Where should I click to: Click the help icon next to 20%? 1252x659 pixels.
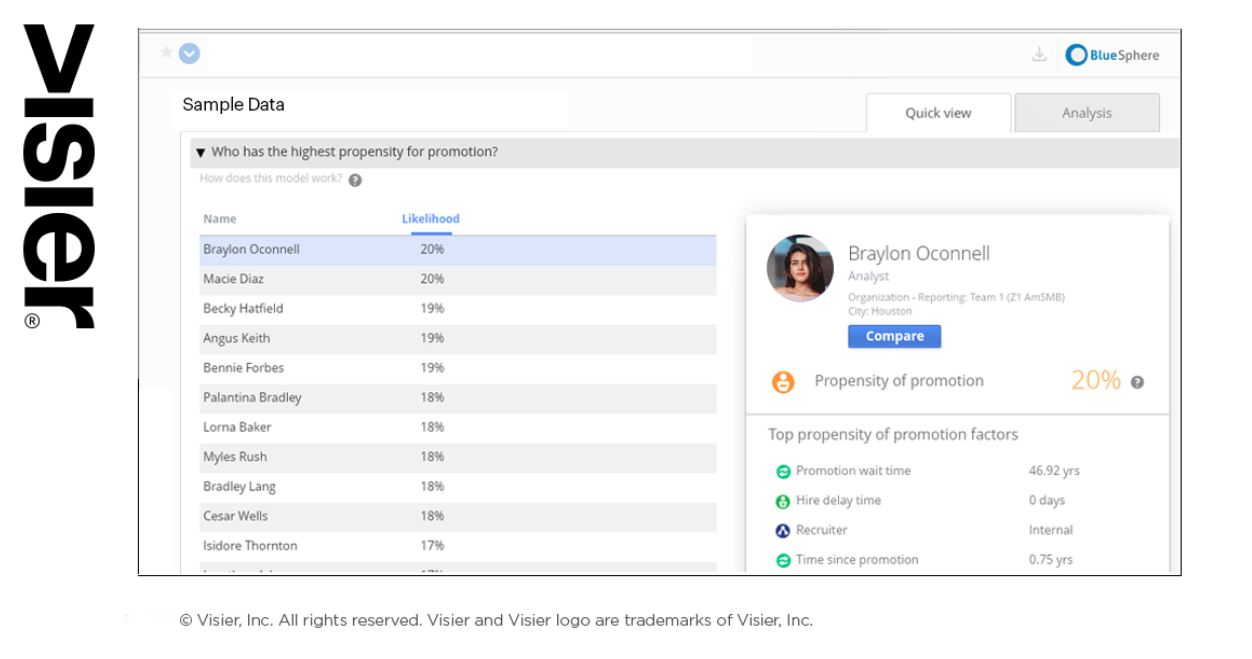click(x=1137, y=382)
